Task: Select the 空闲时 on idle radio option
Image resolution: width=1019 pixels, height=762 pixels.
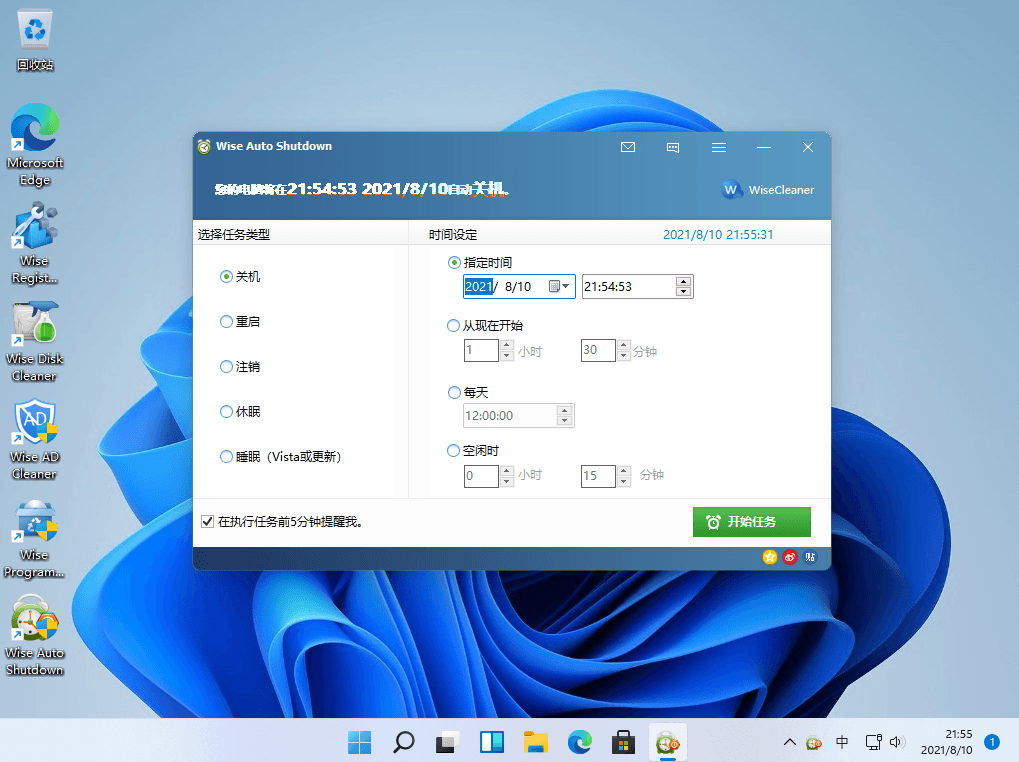Action: tap(473, 451)
